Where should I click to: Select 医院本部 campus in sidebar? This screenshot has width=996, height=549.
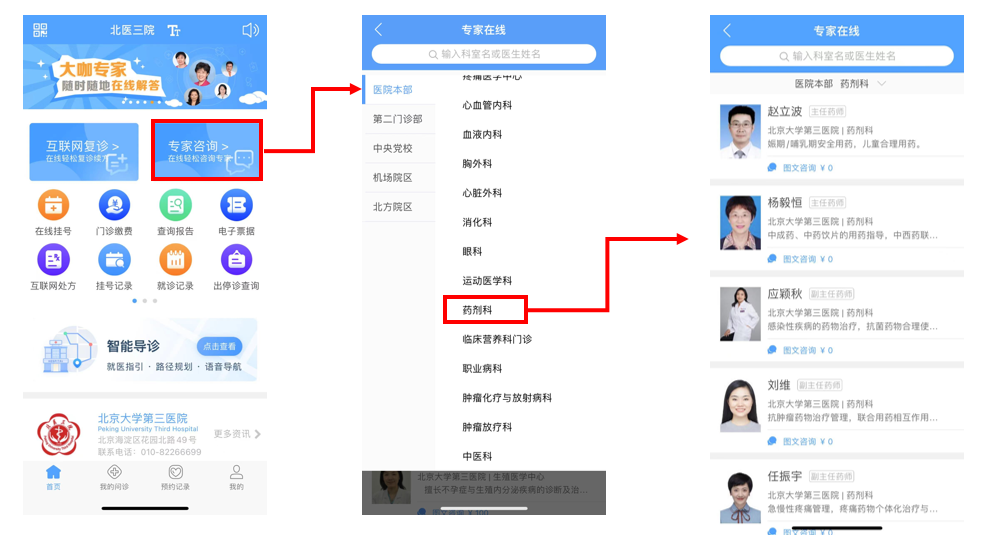[x=399, y=90]
